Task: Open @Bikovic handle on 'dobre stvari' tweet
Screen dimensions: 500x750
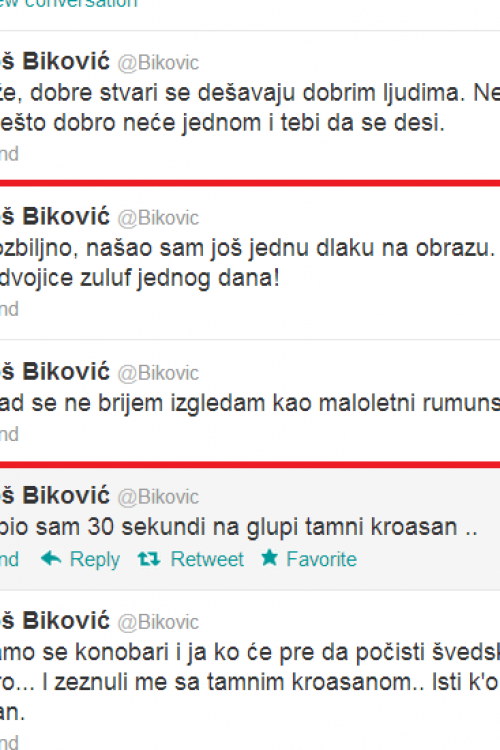Action: [x=158, y=63]
